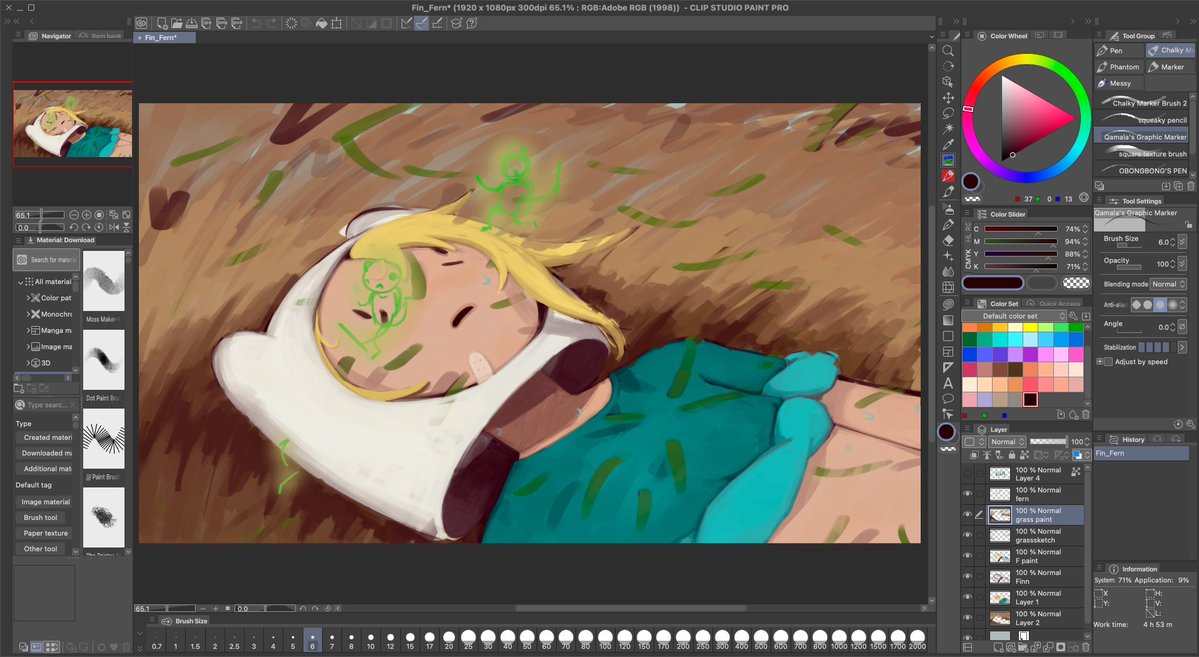Open the New file toolbar icon
The height and width of the screenshot is (657, 1199).
click(x=162, y=23)
